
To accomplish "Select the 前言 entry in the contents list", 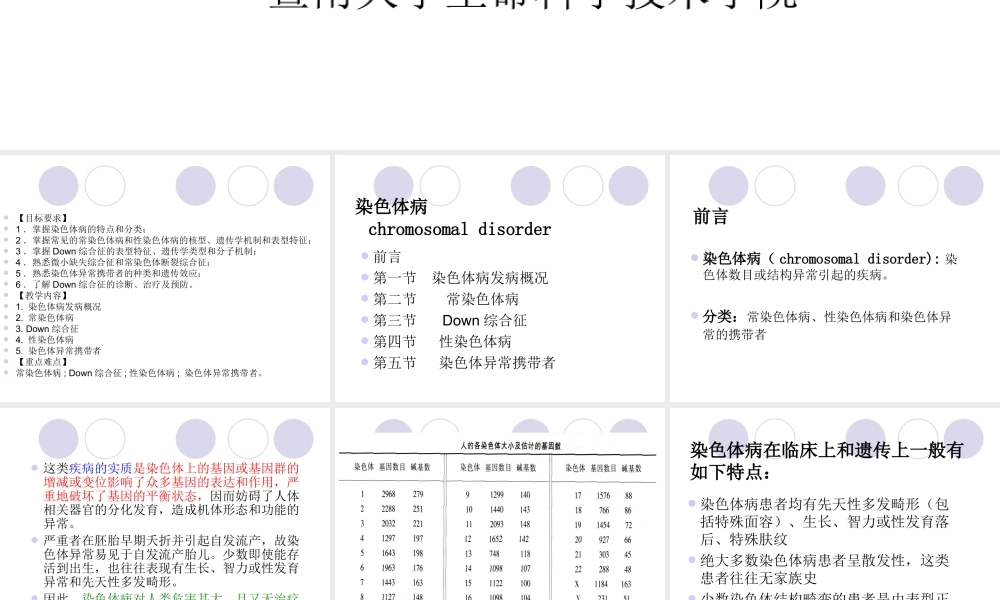I will coord(389,257).
